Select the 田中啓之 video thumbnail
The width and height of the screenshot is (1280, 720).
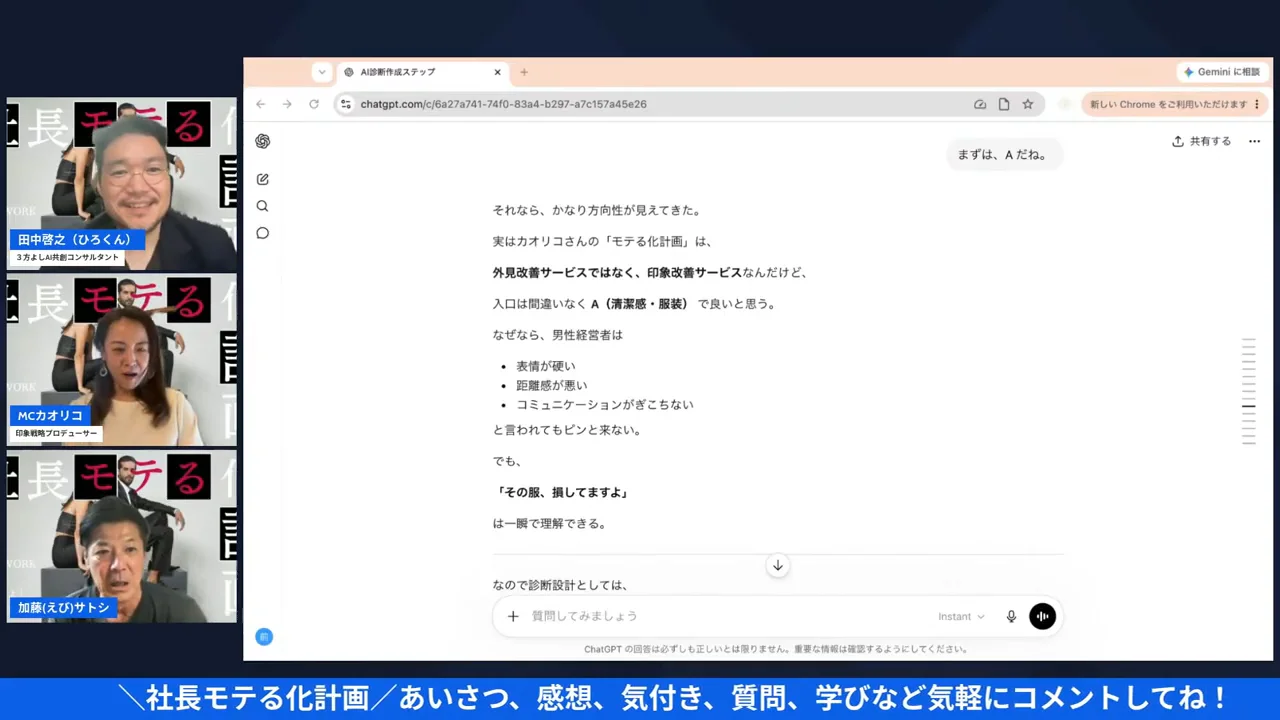point(122,184)
